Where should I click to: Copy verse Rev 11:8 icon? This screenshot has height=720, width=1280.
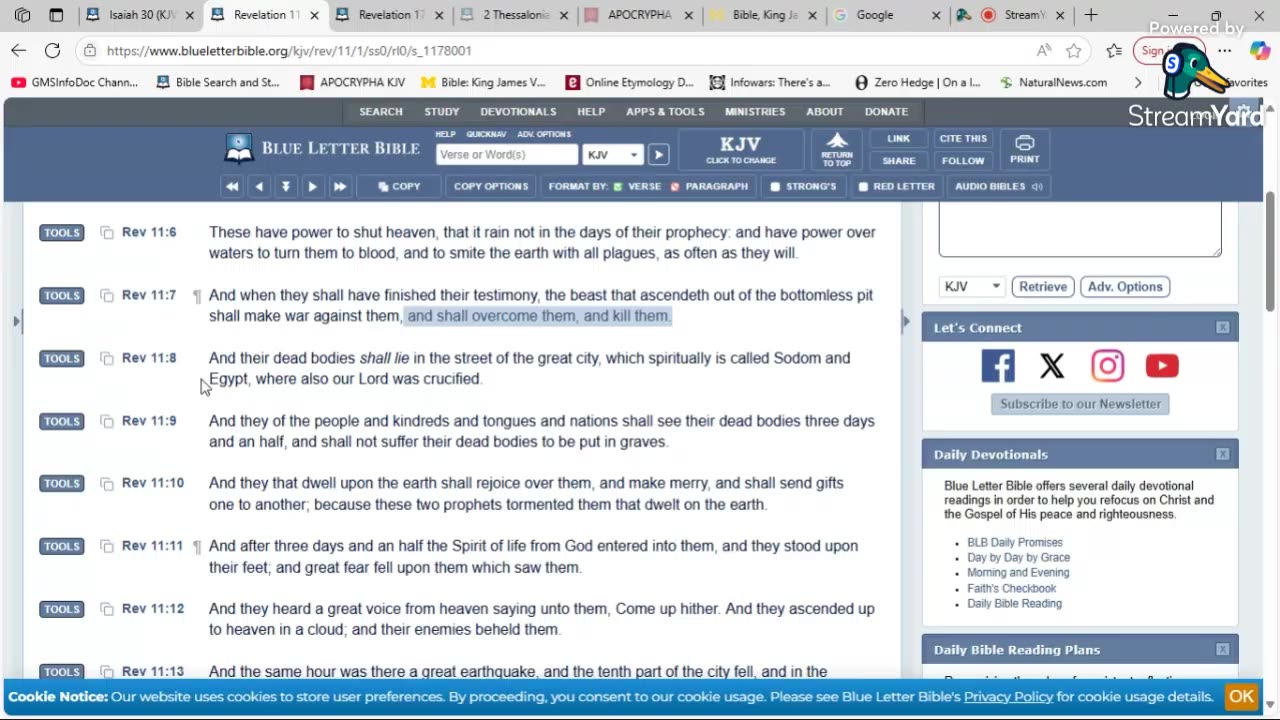click(x=107, y=359)
